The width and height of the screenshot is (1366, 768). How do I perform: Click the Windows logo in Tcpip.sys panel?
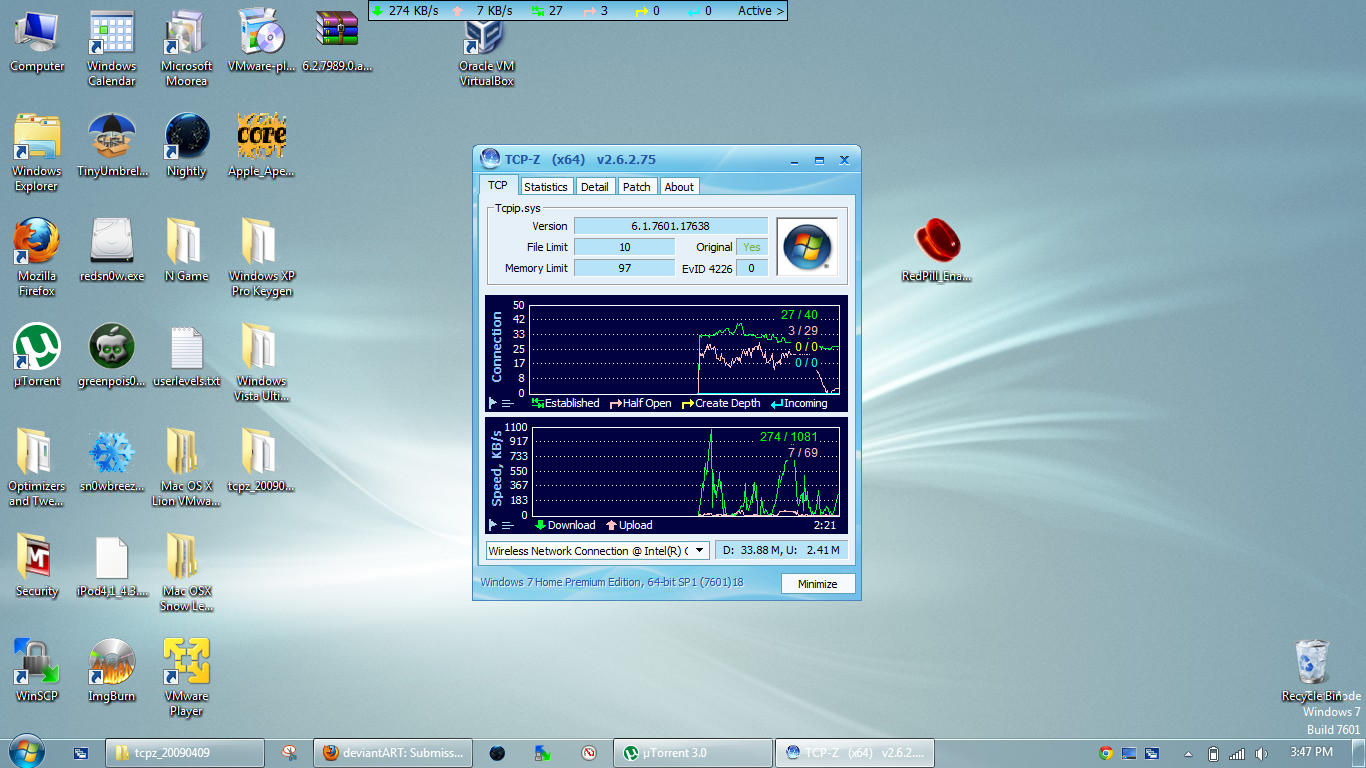[807, 247]
